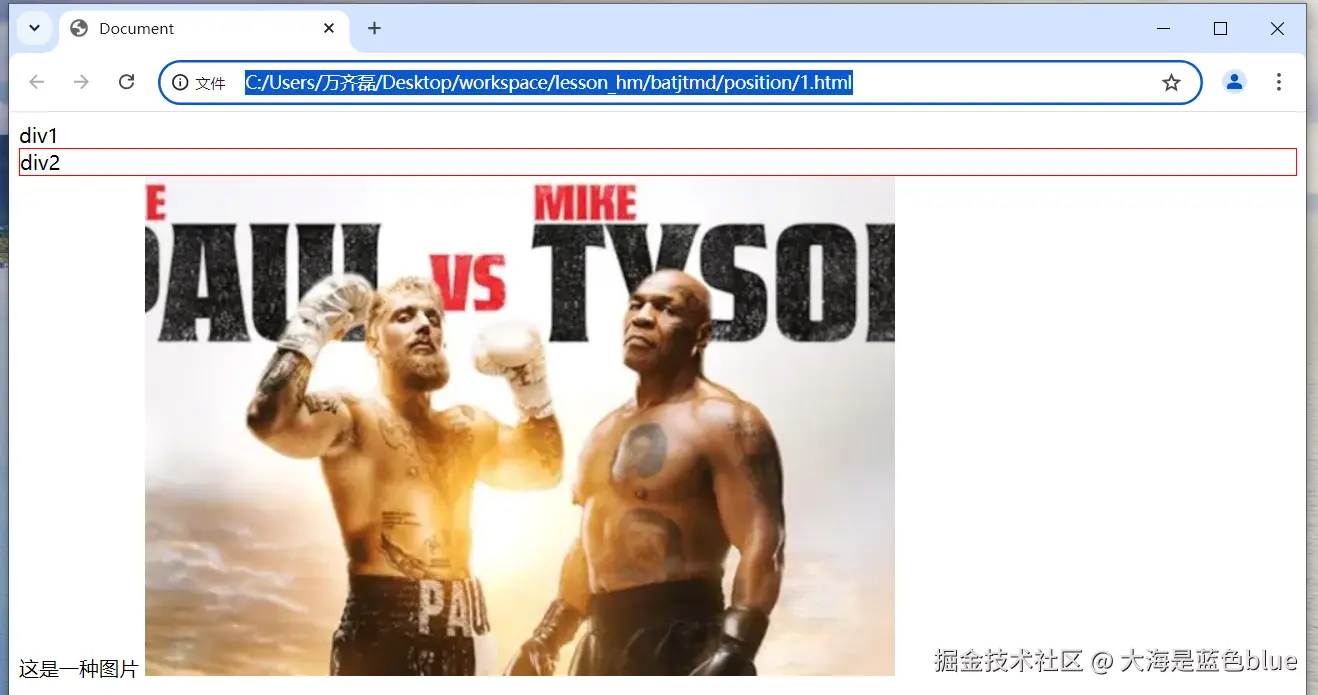Click the Paul vs Tyson poster image
Screen dimensions: 1318x695
[x=520, y=425]
